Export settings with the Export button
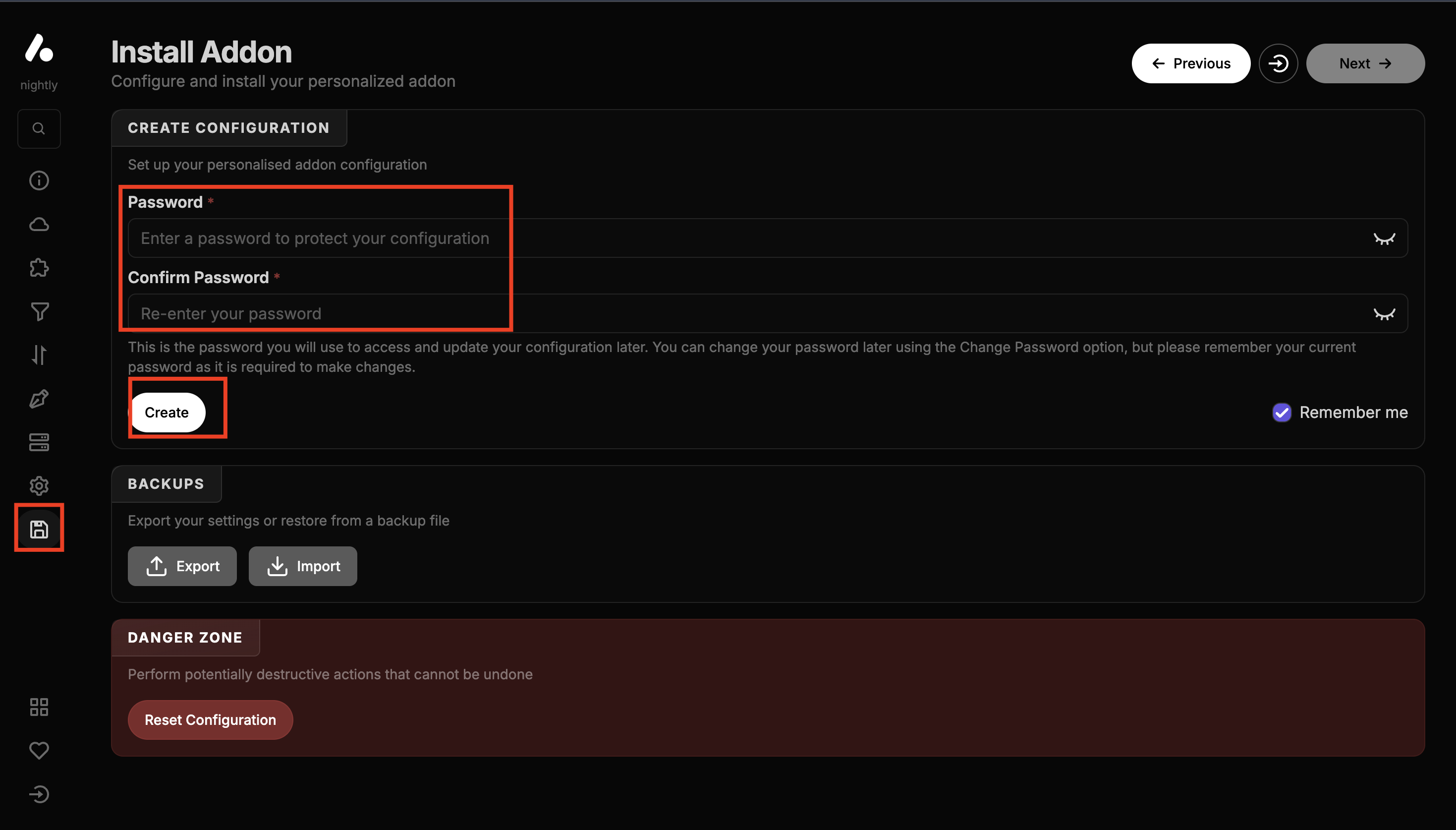The height and width of the screenshot is (830, 1456). pyautogui.click(x=182, y=566)
